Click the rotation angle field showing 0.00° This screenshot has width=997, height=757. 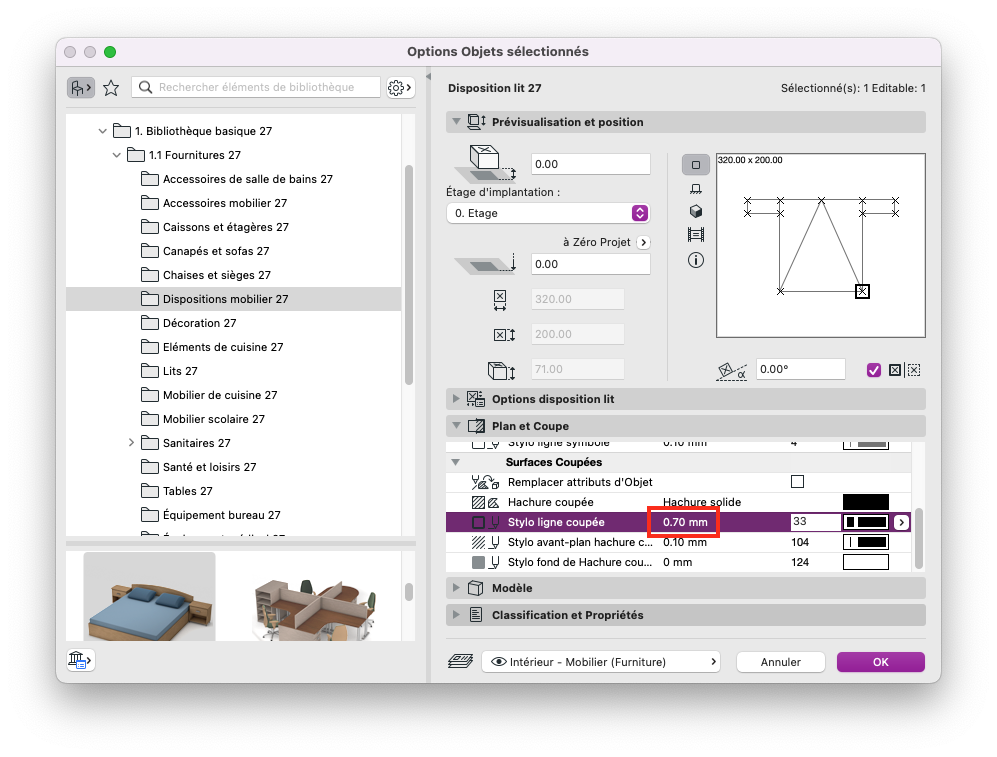801,369
